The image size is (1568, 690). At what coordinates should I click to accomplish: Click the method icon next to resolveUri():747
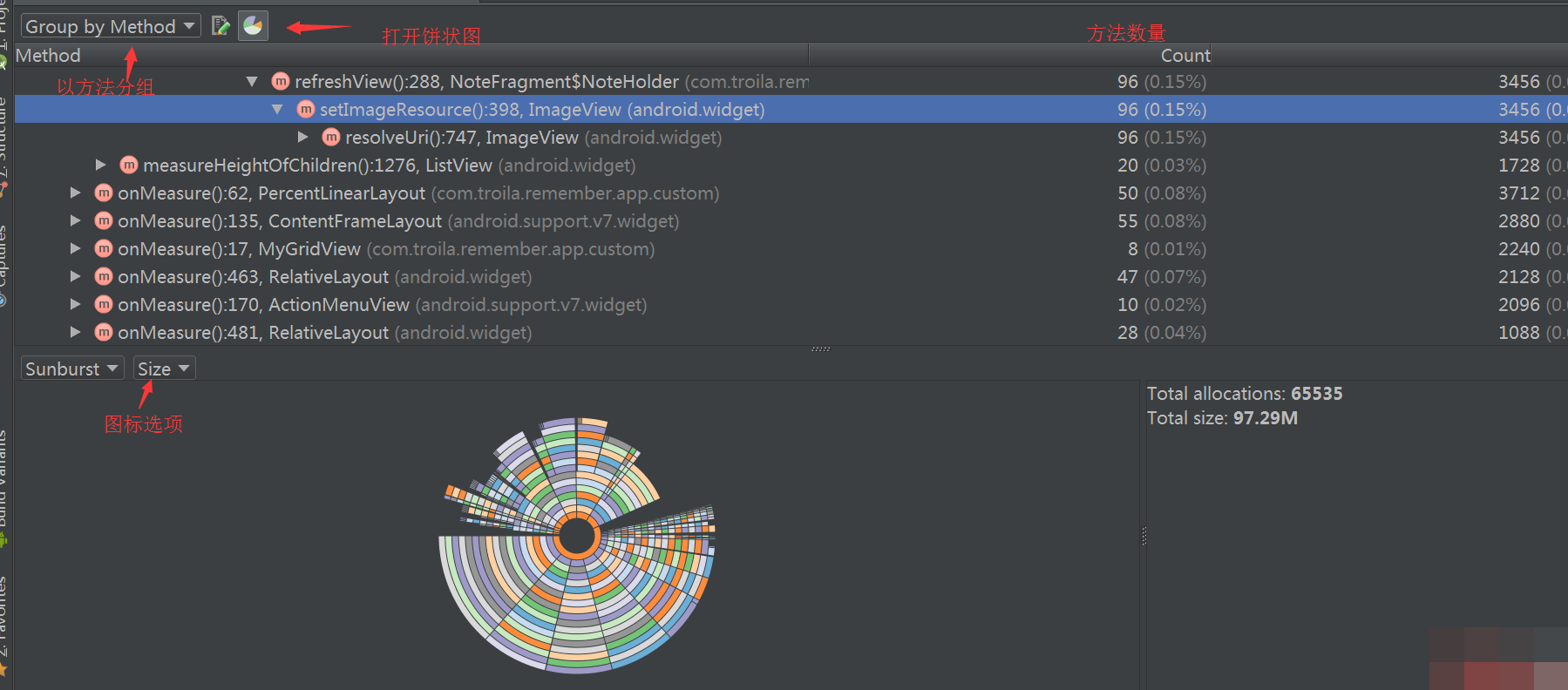(x=331, y=138)
